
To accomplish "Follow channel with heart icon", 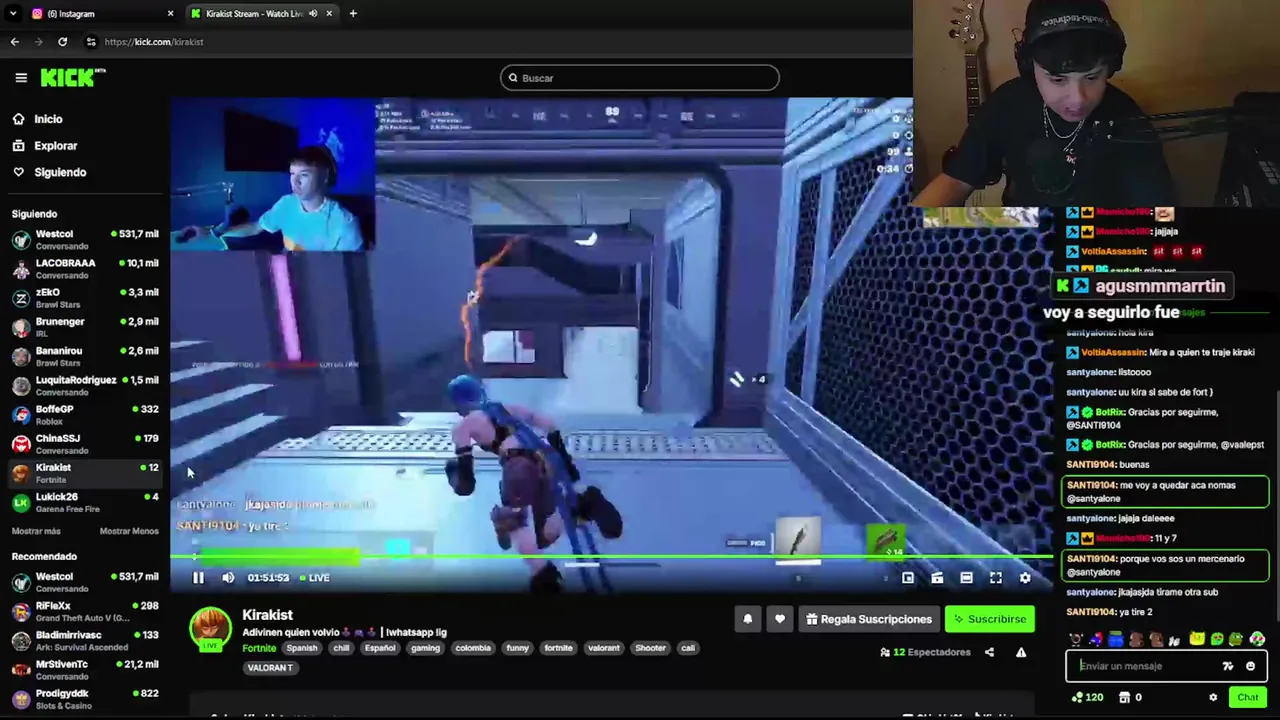I will (x=780, y=619).
